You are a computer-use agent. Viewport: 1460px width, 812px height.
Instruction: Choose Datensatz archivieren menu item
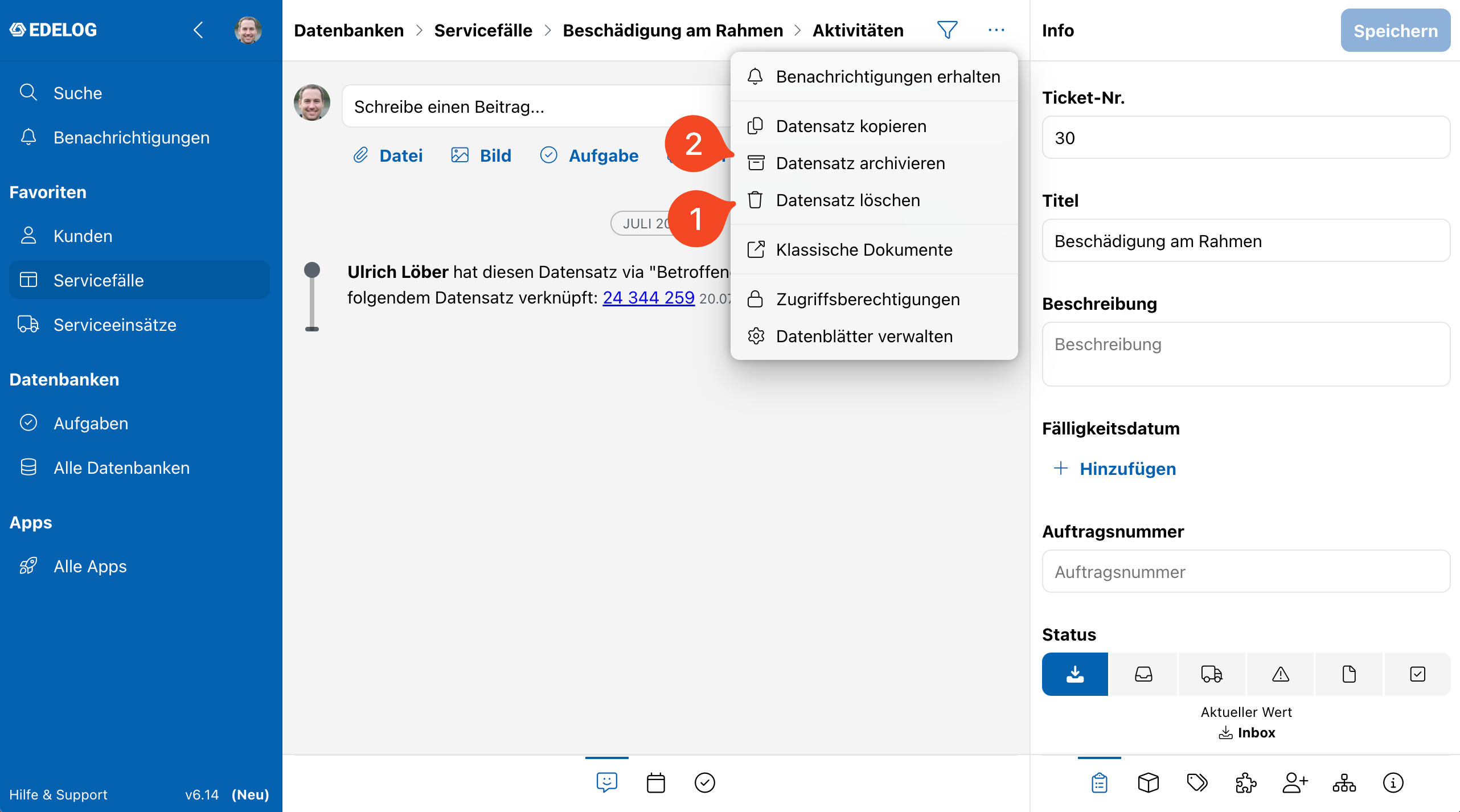[874, 163]
